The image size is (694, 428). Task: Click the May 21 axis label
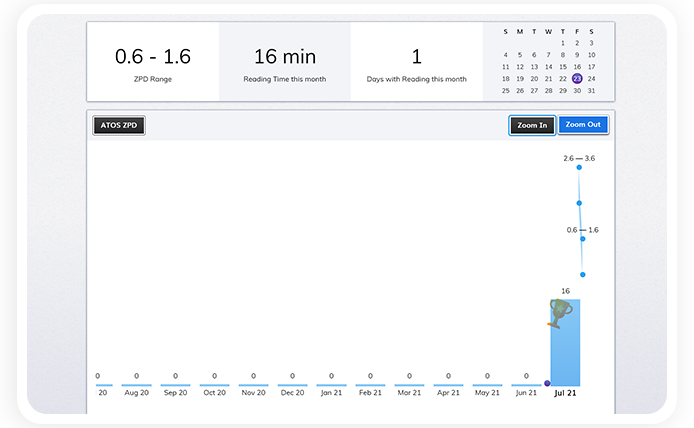(x=487, y=393)
